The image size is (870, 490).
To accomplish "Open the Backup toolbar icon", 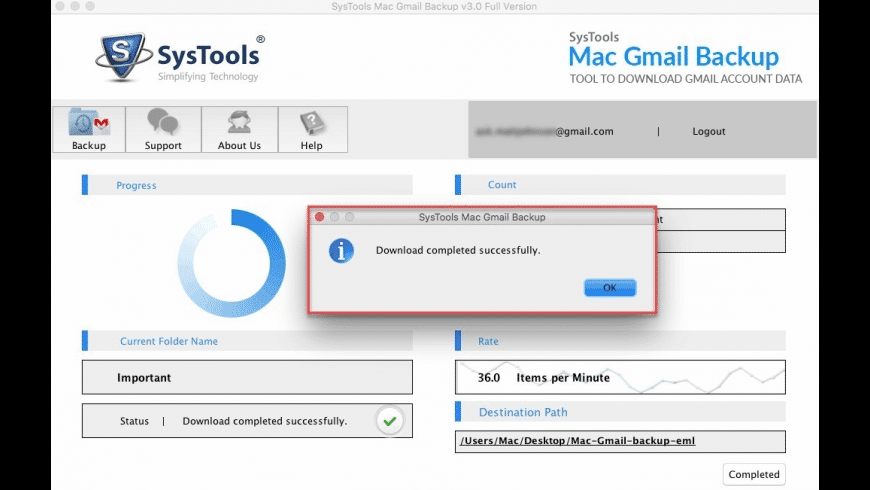I will coord(89,129).
